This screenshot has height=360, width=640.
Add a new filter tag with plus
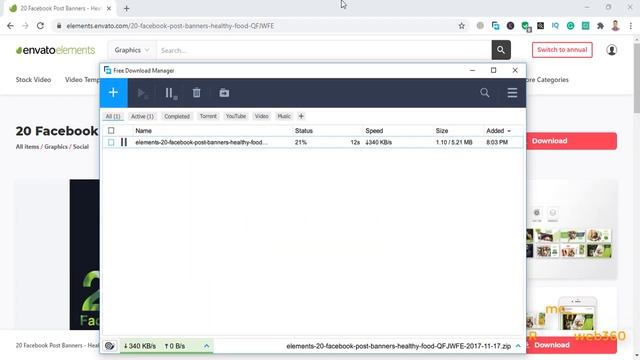click(x=301, y=116)
